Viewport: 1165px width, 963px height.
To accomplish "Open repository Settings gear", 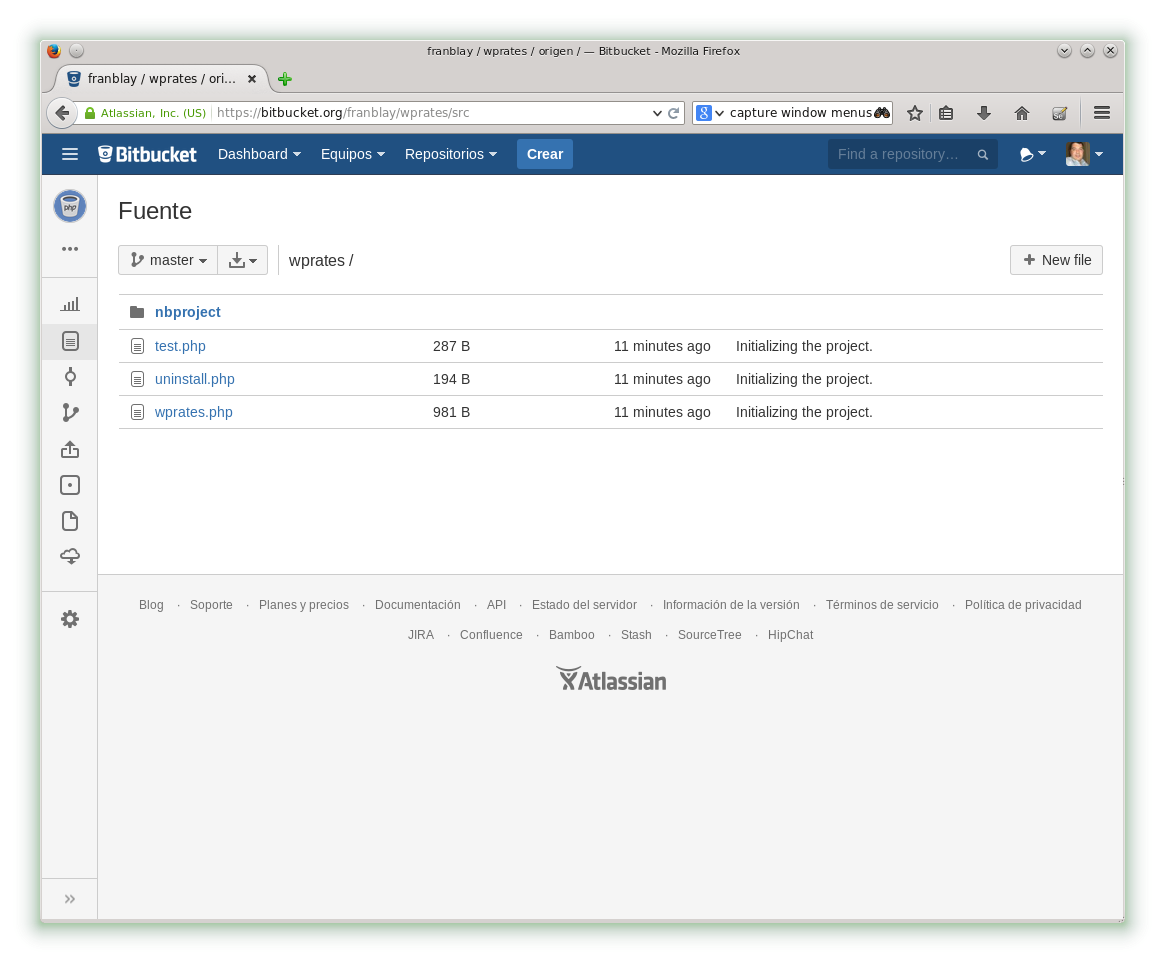I will [70, 619].
